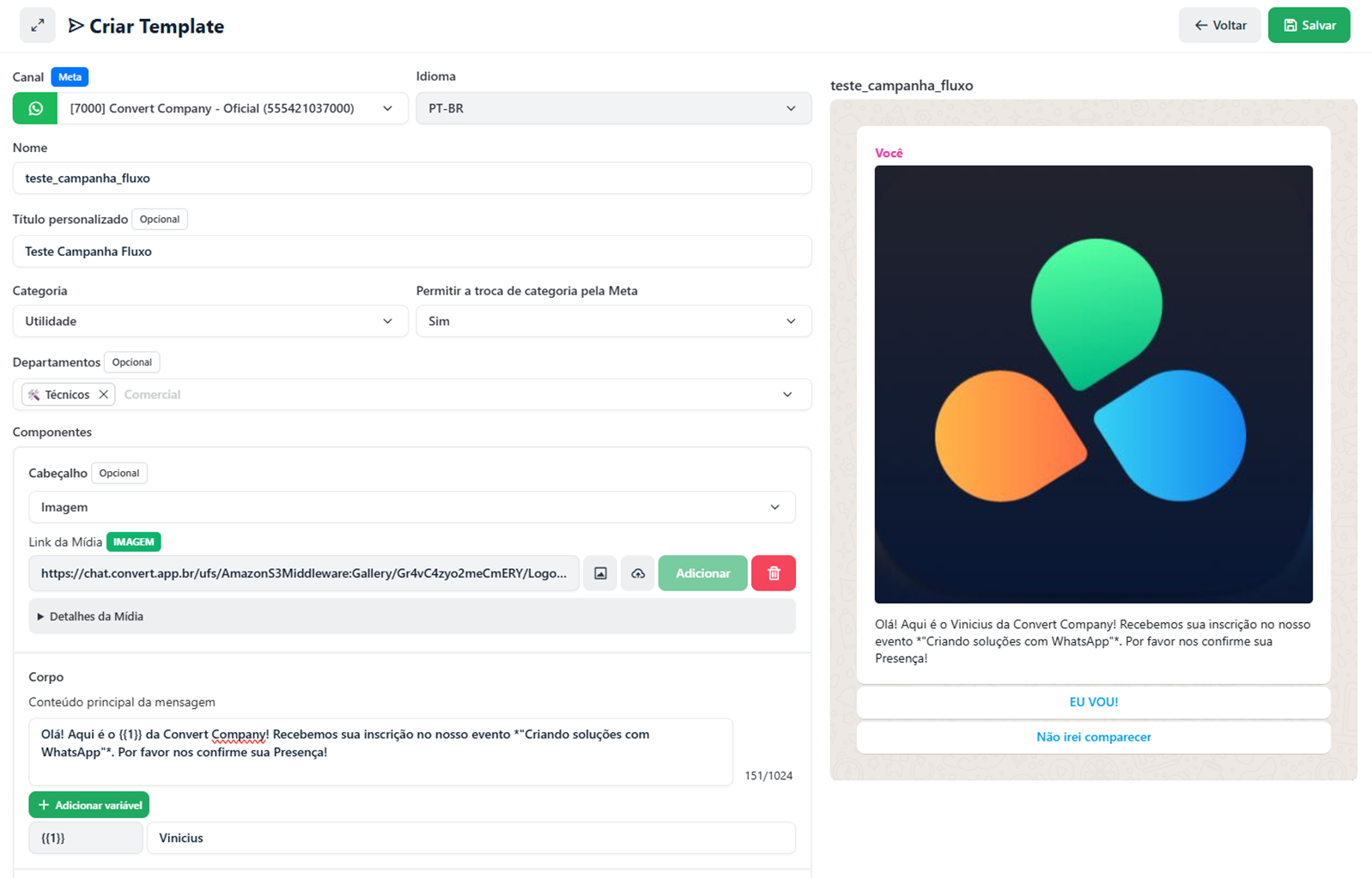Click the cloud upload media icon

point(638,573)
